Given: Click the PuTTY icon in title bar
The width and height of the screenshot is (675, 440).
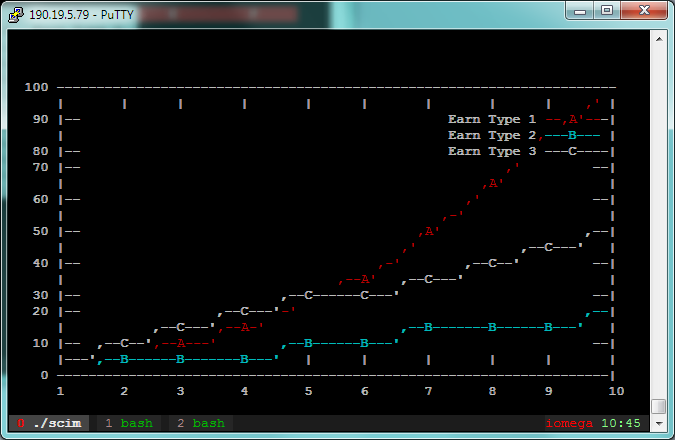Looking at the screenshot, I should (15, 15).
